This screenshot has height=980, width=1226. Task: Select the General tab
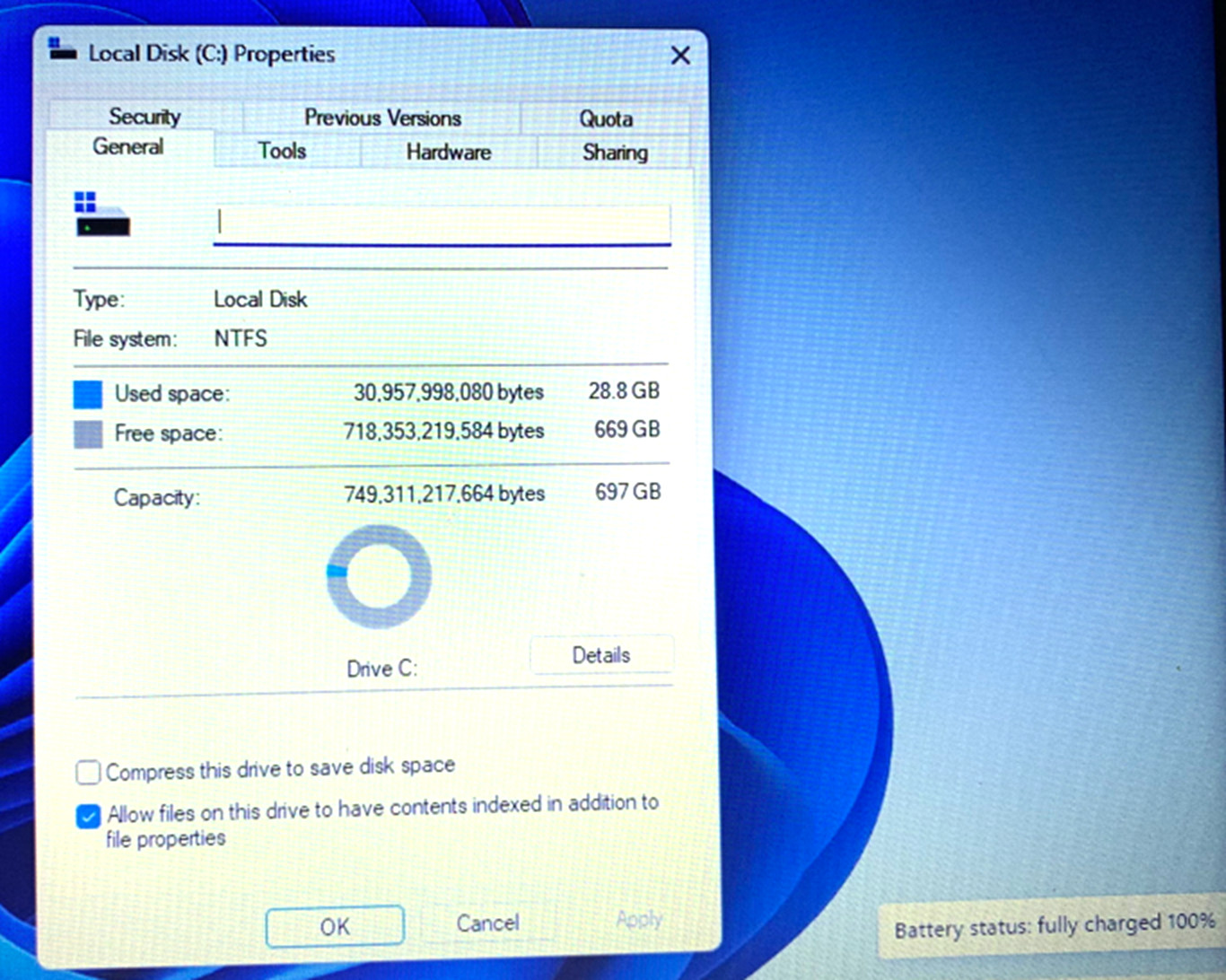coord(128,147)
